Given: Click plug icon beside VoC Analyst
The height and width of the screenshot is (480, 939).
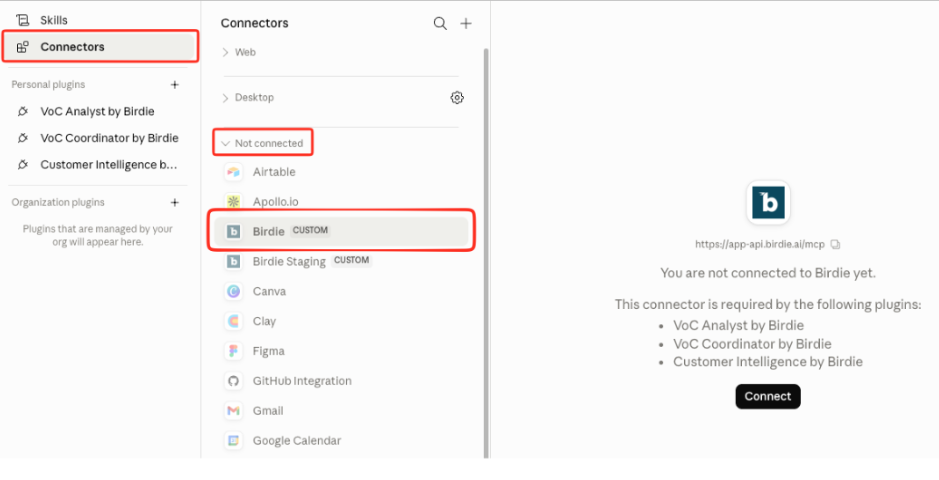Looking at the screenshot, I should pos(23,111).
